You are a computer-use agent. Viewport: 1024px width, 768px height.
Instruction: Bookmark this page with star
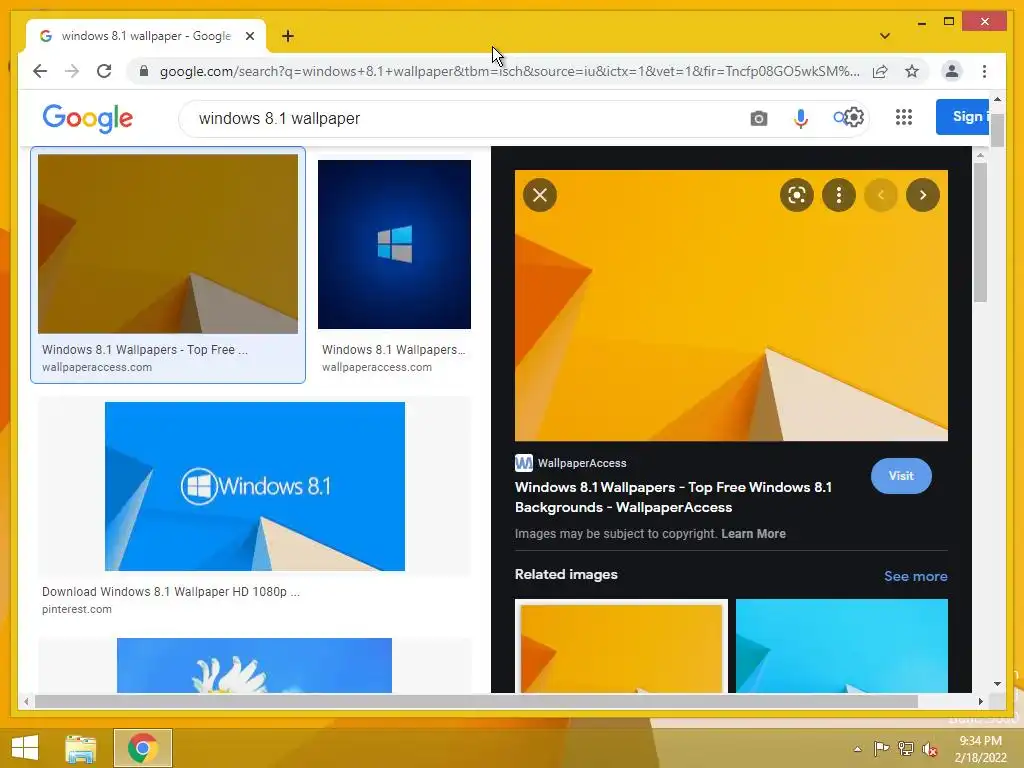[x=912, y=71]
